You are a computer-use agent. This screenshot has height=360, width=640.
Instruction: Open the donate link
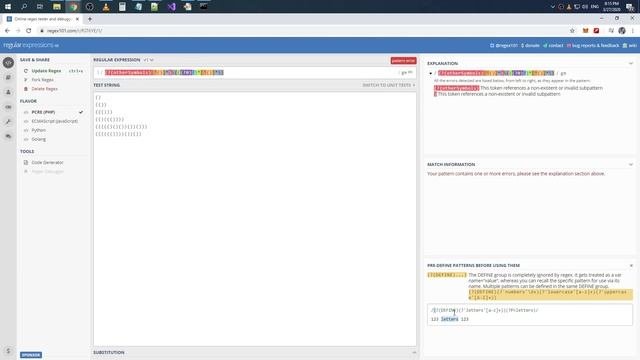pyautogui.click(x=530, y=46)
